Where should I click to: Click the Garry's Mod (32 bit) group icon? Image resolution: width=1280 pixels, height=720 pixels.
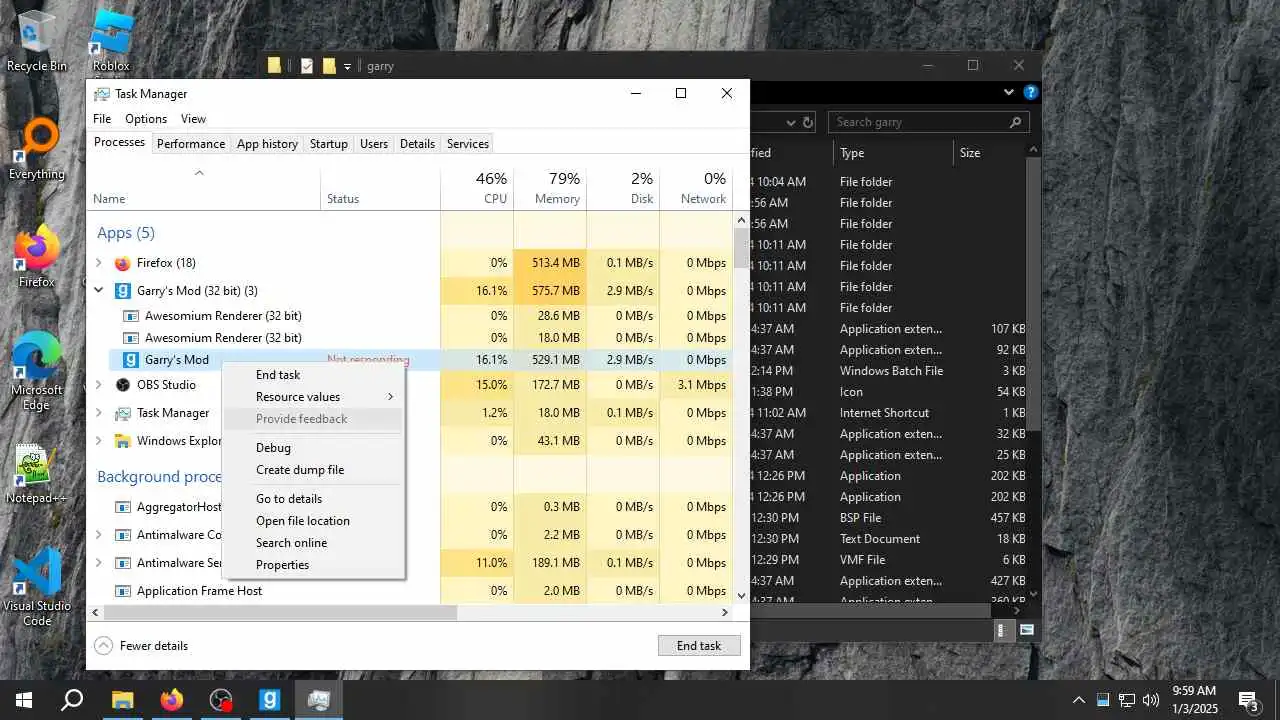122,291
